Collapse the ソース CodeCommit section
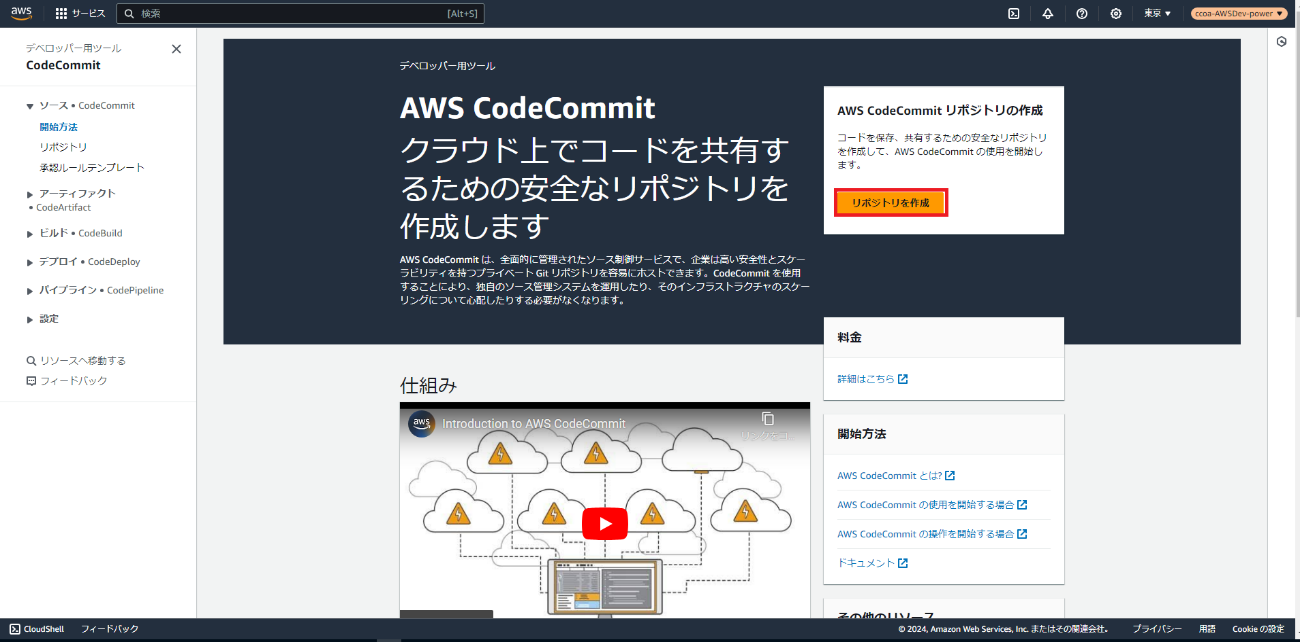 pos(30,106)
